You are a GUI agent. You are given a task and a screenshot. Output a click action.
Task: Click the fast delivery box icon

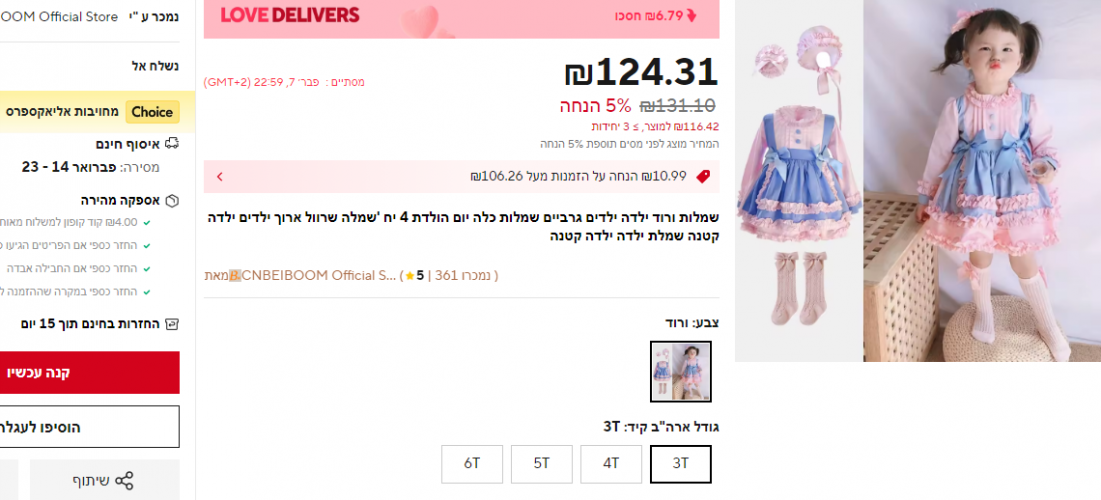(172, 201)
